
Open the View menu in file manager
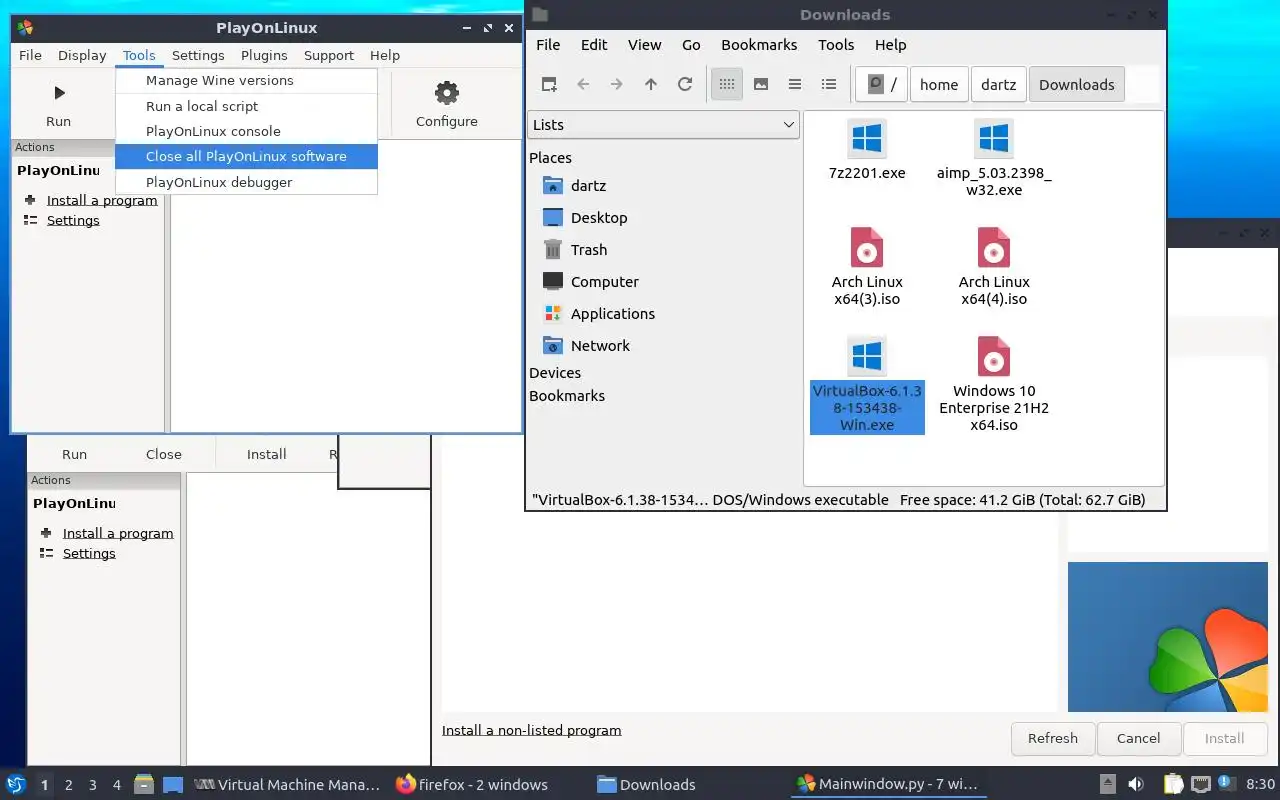645,45
